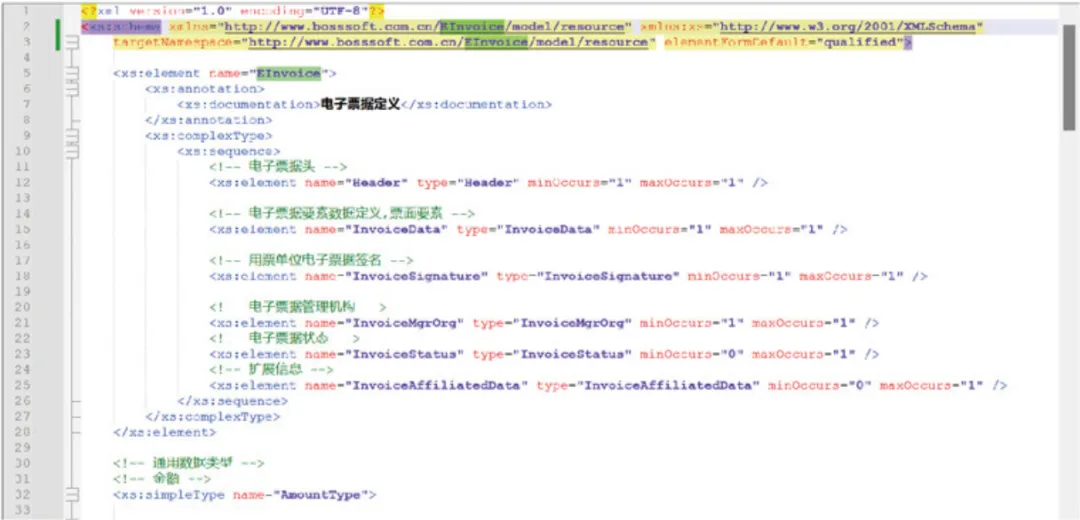Click the InvoiceMgrOrg name value on line 21
This screenshot has height=520, width=1080.
(403, 323)
